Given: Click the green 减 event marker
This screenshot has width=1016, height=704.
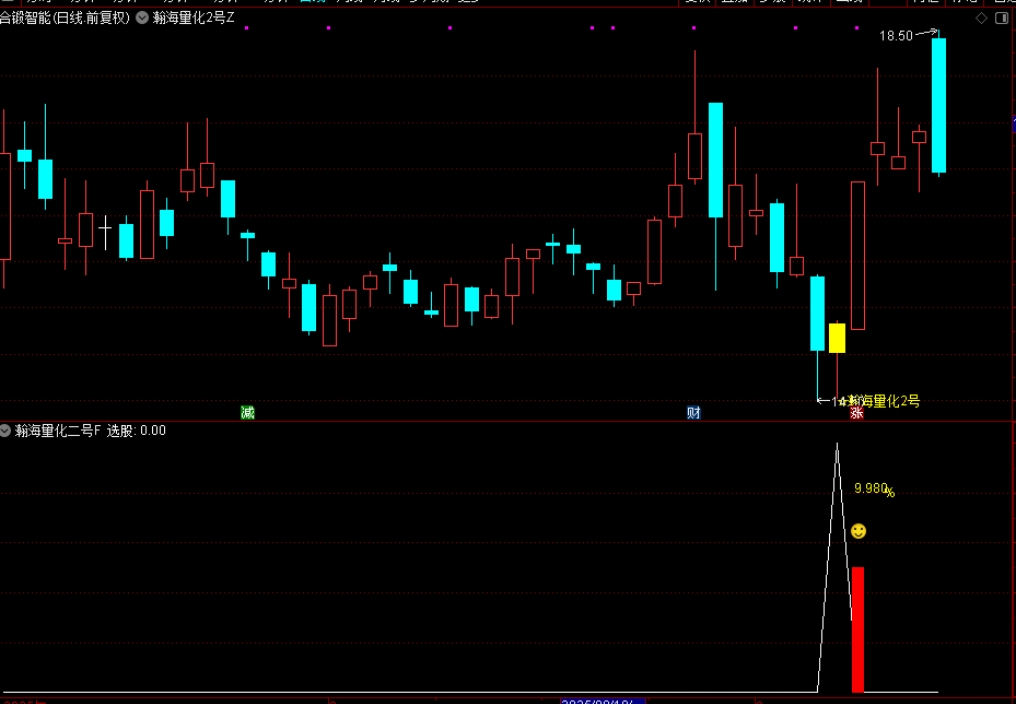Looking at the screenshot, I should (x=247, y=412).
